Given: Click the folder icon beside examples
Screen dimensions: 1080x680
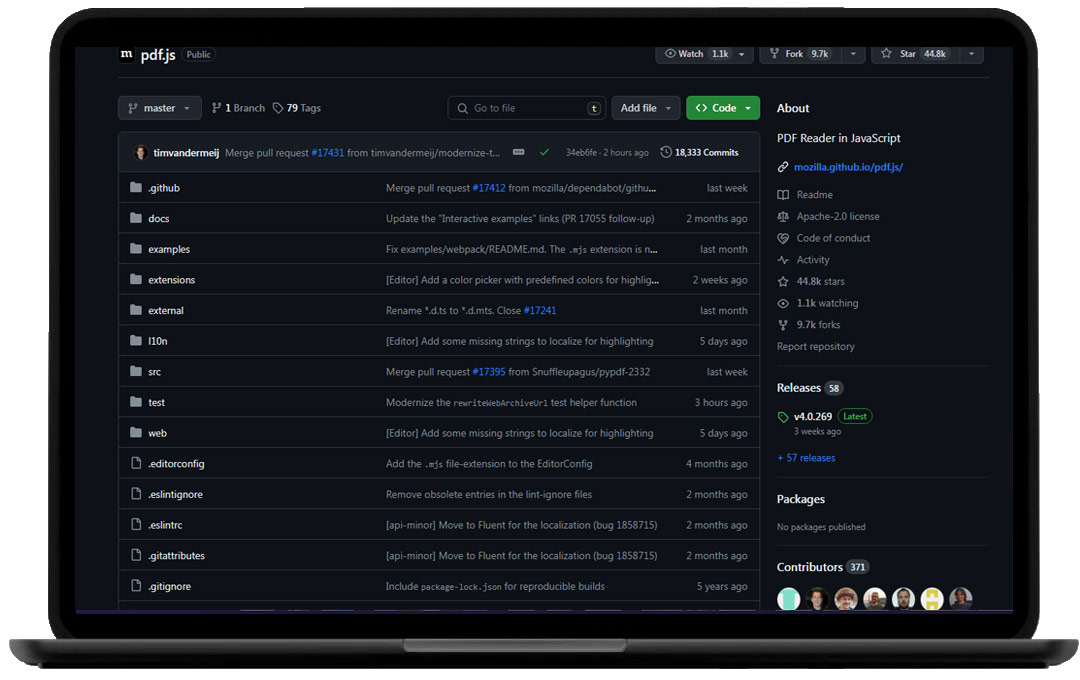Looking at the screenshot, I should coord(136,249).
